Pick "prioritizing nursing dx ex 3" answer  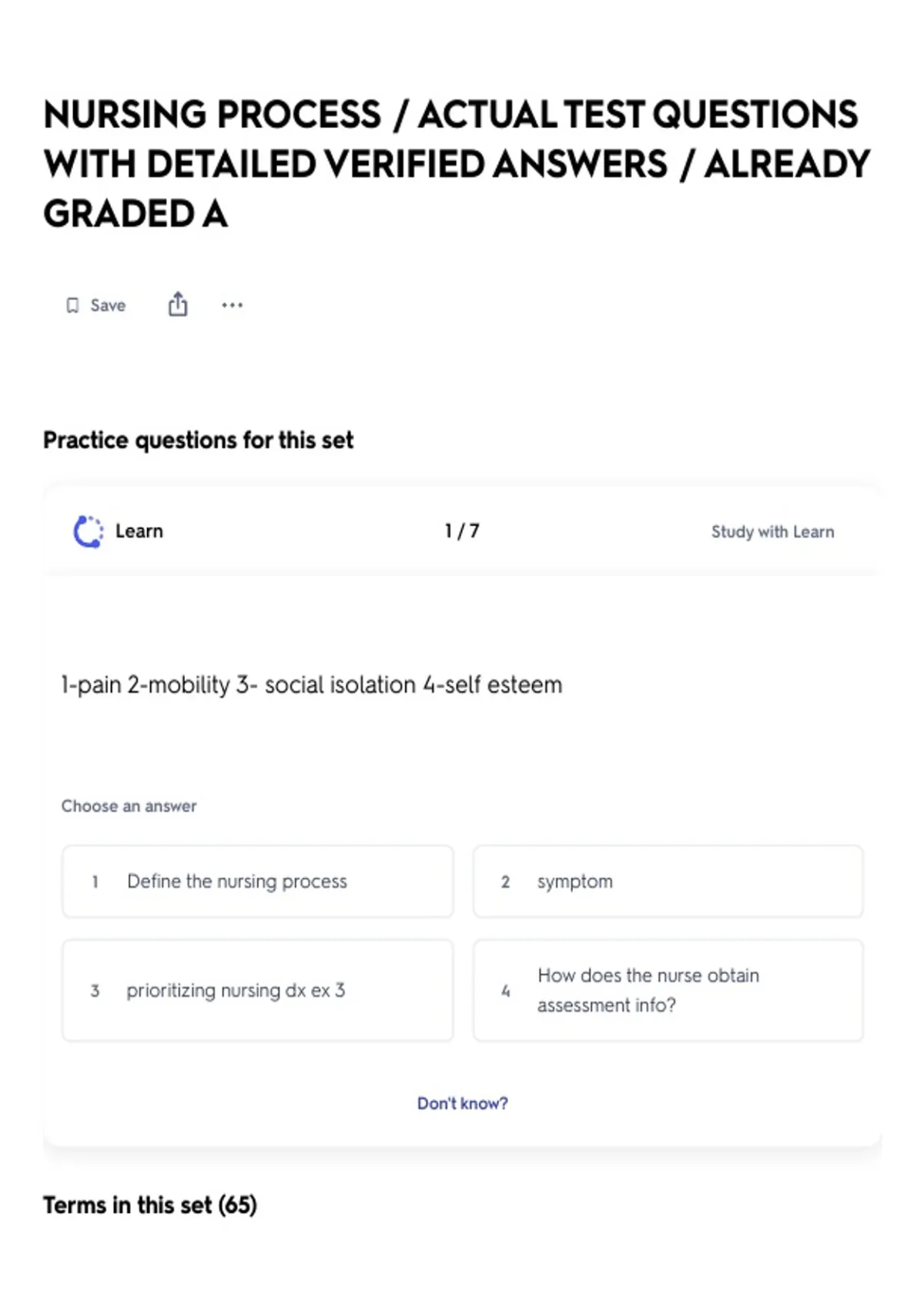tap(236, 990)
